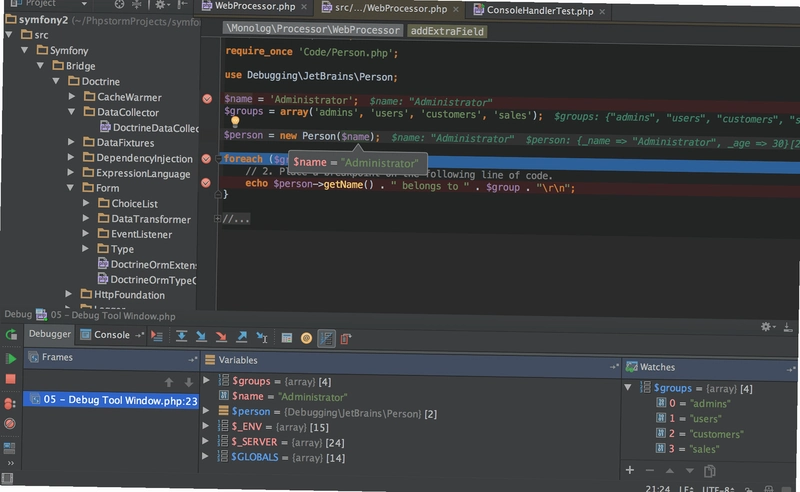This screenshot has height=492, width=800.
Task: Stop debugging with red square icon
Action: (11, 379)
